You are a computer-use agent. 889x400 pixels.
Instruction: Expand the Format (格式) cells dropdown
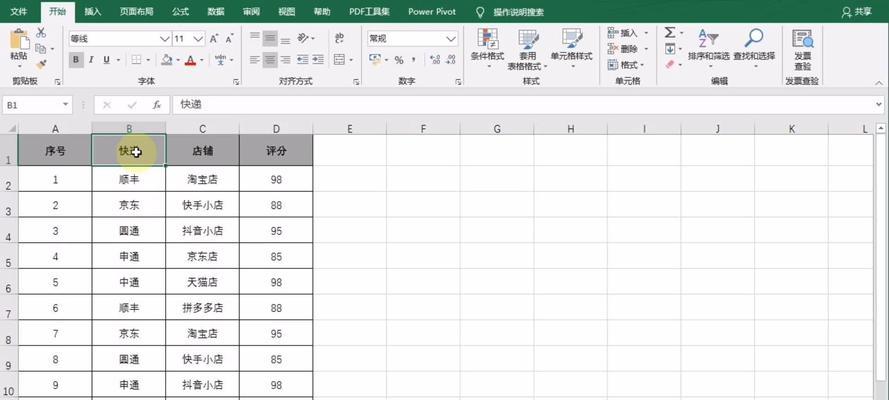click(642, 65)
